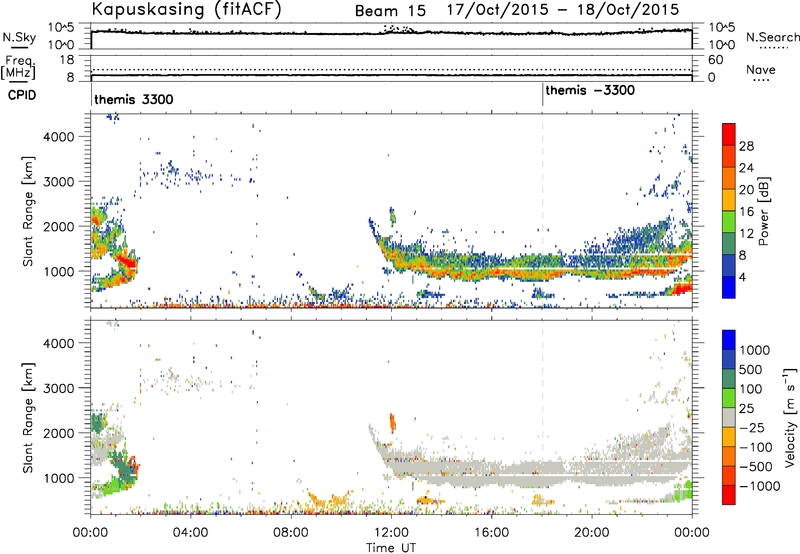Click '4000' tick on power panel axis
800x554 pixels.
59,137
